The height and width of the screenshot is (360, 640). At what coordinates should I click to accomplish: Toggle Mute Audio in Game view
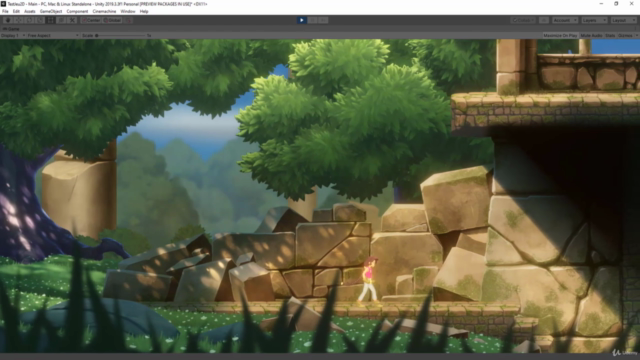pyautogui.click(x=591, y=36)
